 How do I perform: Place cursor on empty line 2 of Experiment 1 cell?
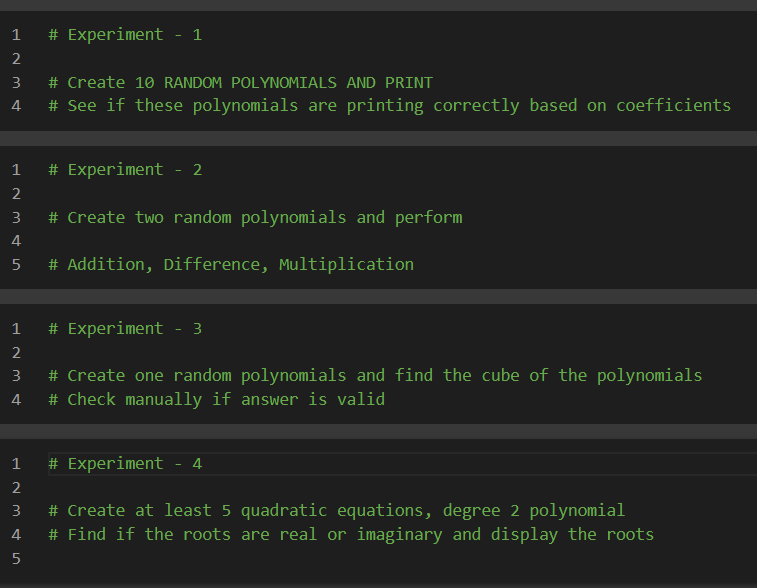(x=402, y=59)
